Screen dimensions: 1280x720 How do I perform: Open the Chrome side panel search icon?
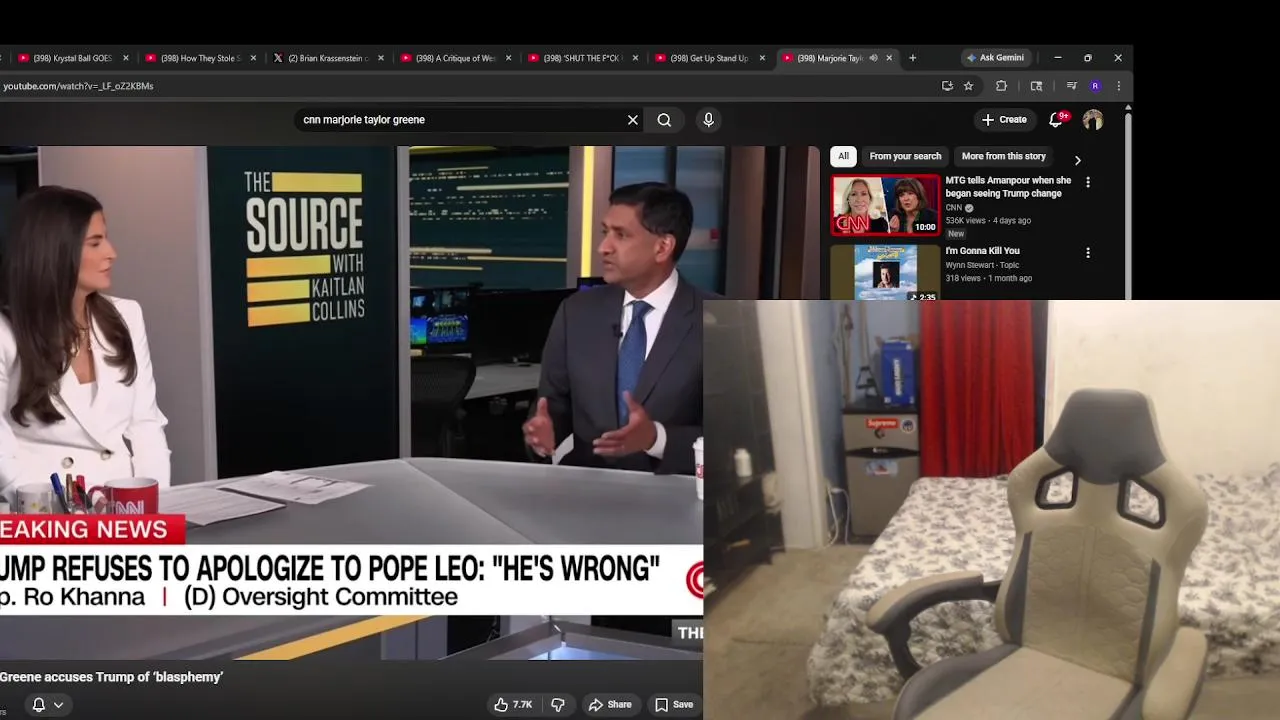point(1036,86)
